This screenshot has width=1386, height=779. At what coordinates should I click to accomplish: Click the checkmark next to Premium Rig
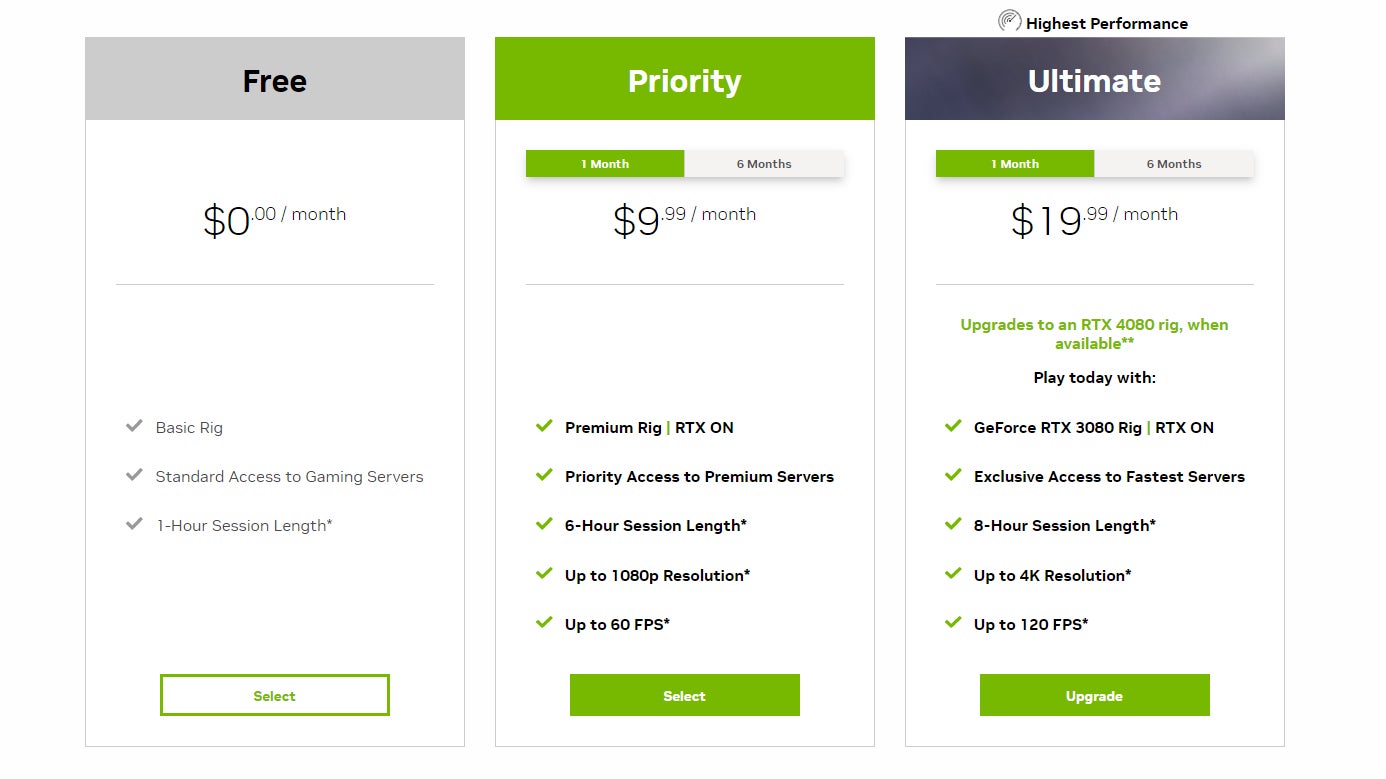pos(544,426)
